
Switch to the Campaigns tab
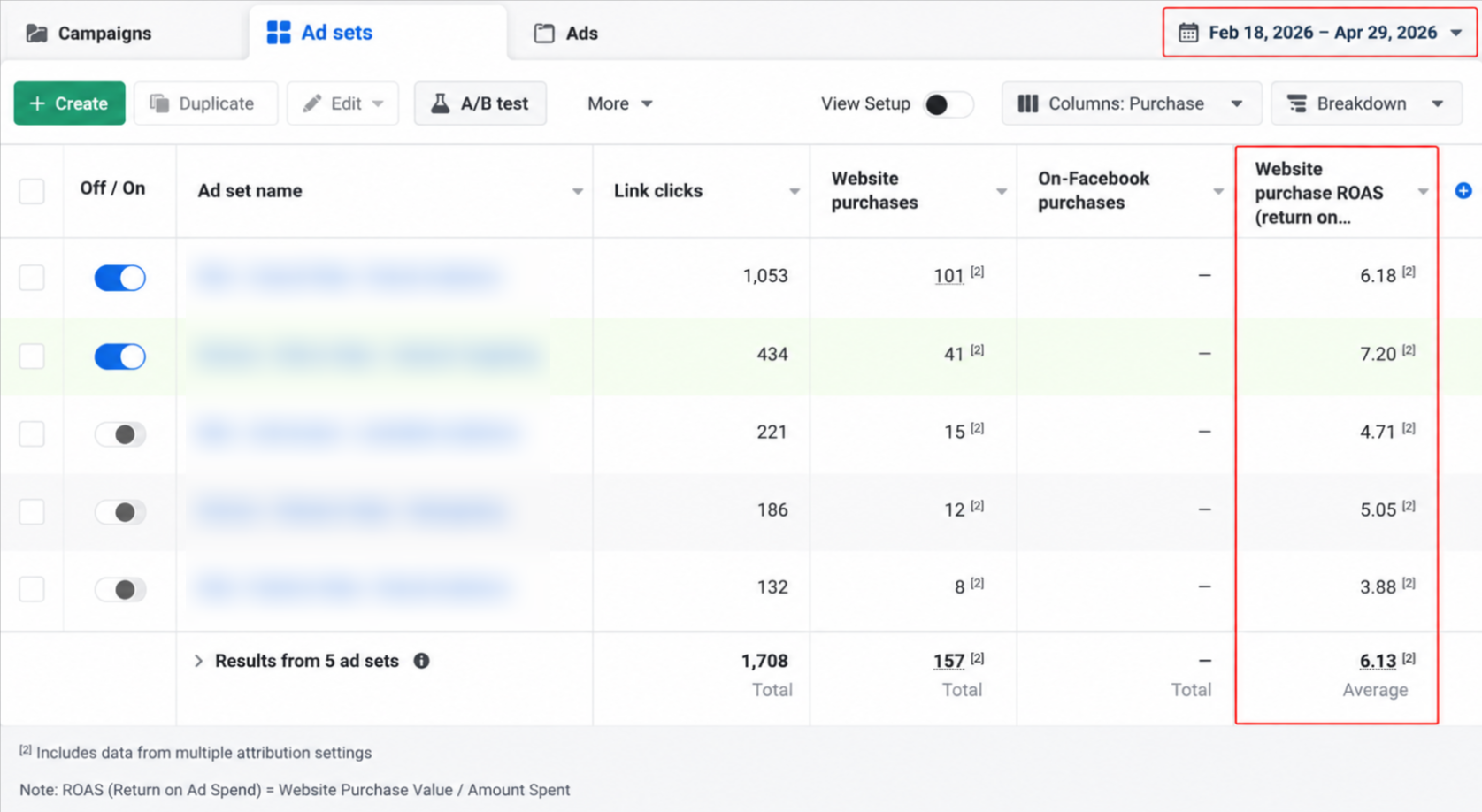click(x=88, y=34)
